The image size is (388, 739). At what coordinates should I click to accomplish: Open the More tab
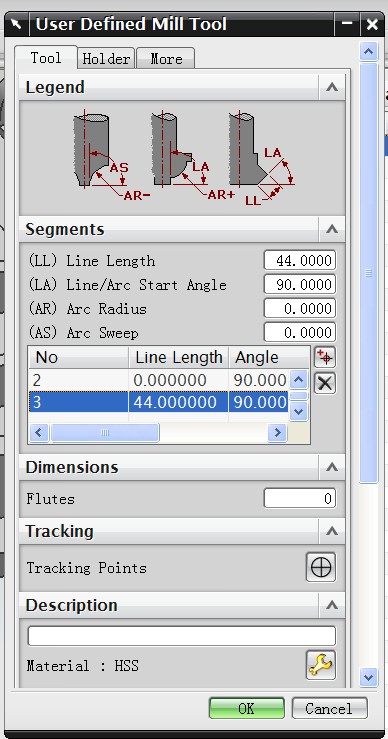(166, 59)
